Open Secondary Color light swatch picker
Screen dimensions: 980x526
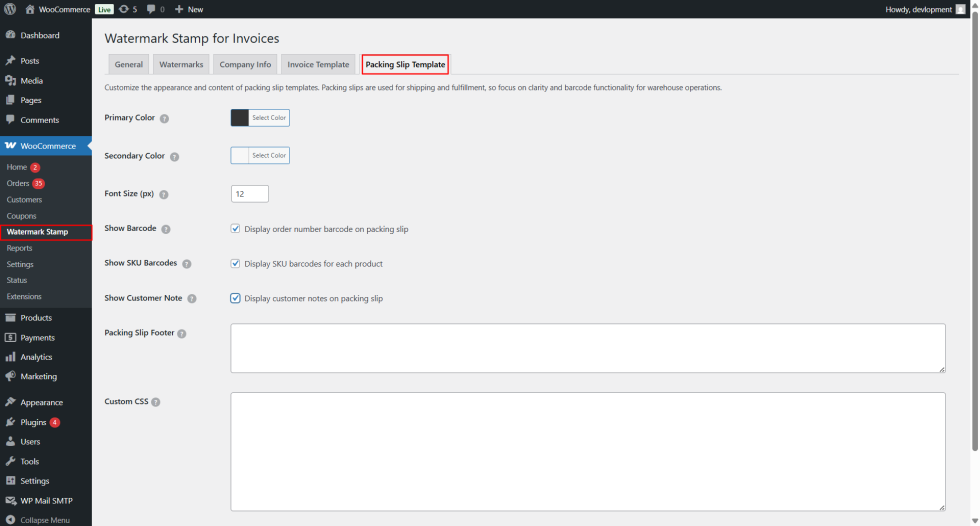click(240, 155)
